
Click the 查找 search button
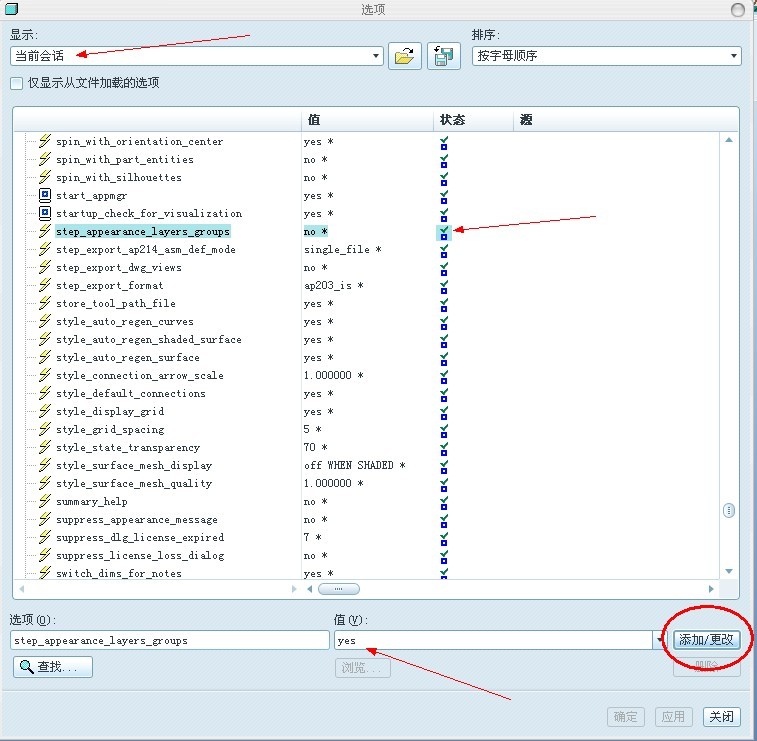[53, 667]
